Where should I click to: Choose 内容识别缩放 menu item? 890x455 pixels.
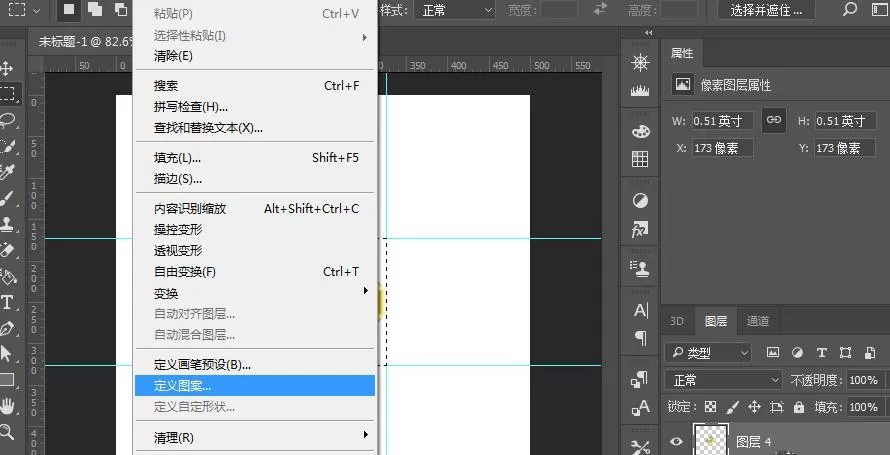(x=254, y=209)
